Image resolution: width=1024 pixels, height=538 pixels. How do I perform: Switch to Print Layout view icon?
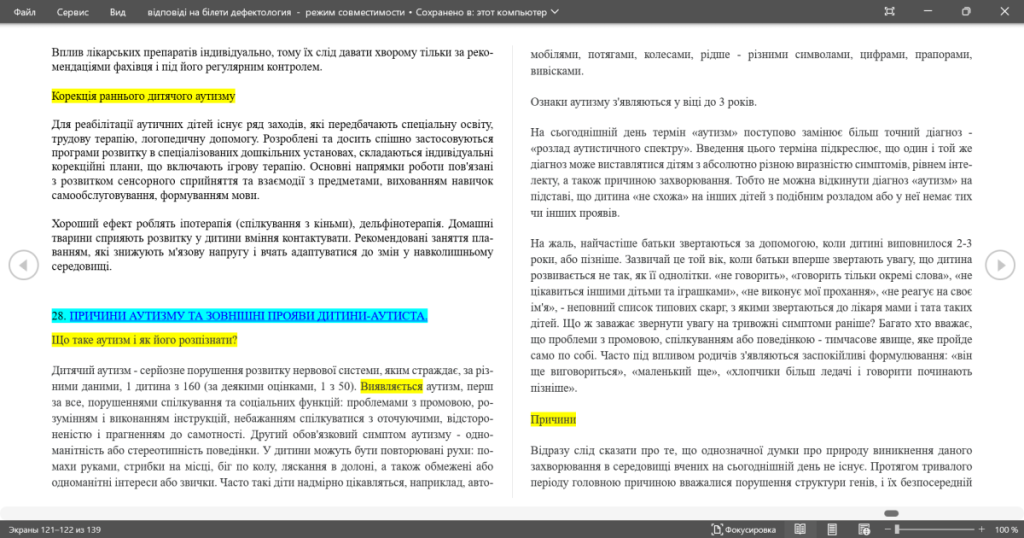832,530
